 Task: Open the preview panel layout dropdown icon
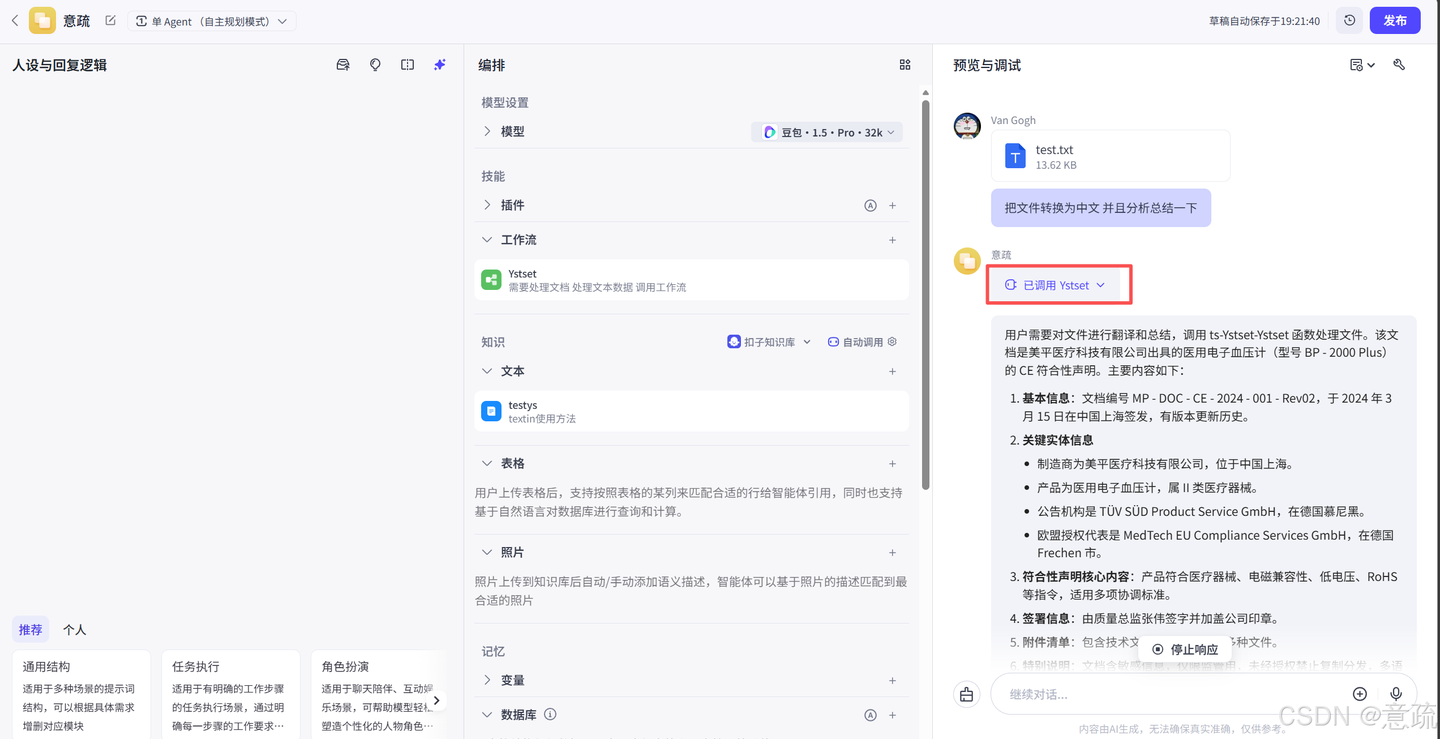pos(1362,65)
